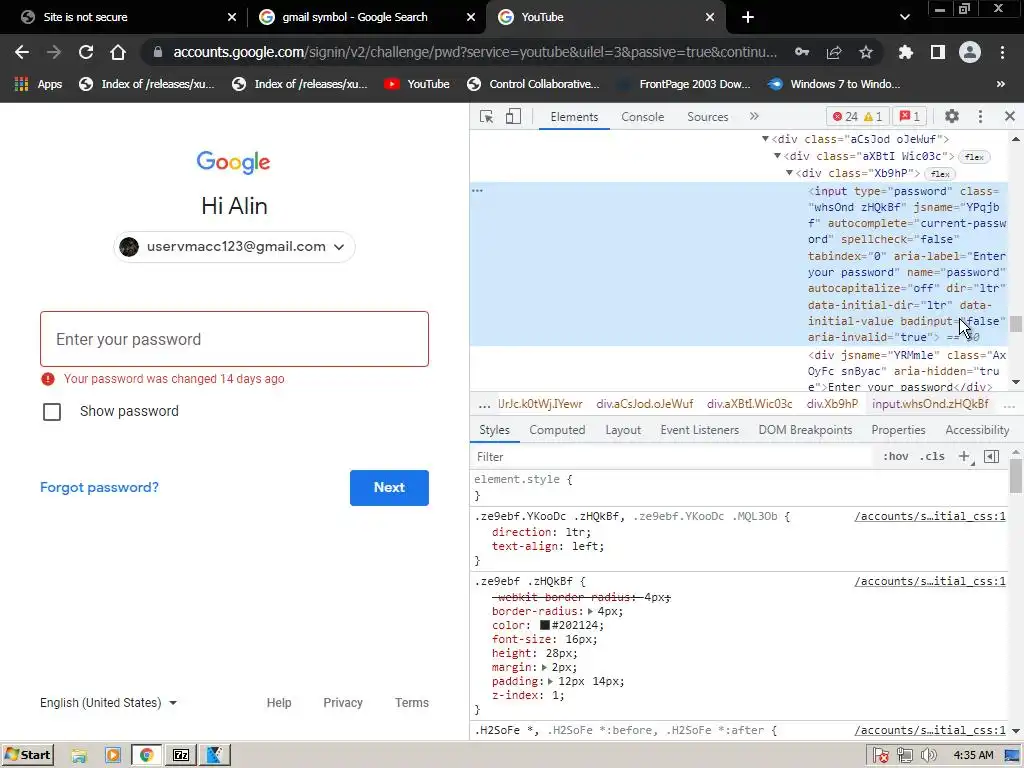The image size is (1024, 768).
Task: Toggle the :hov element state button
Action: point(895,456)
